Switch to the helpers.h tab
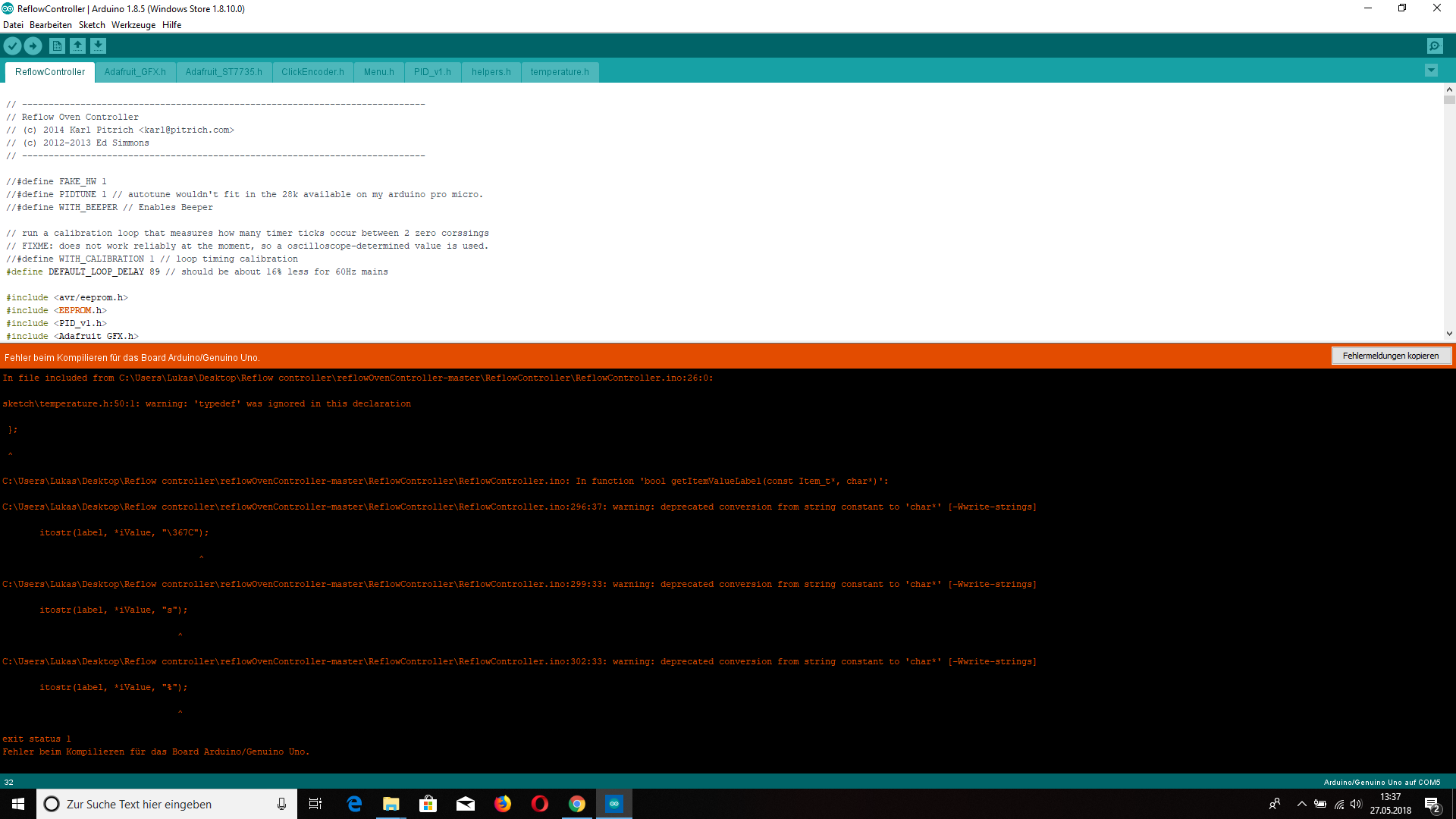 [491, 72]
